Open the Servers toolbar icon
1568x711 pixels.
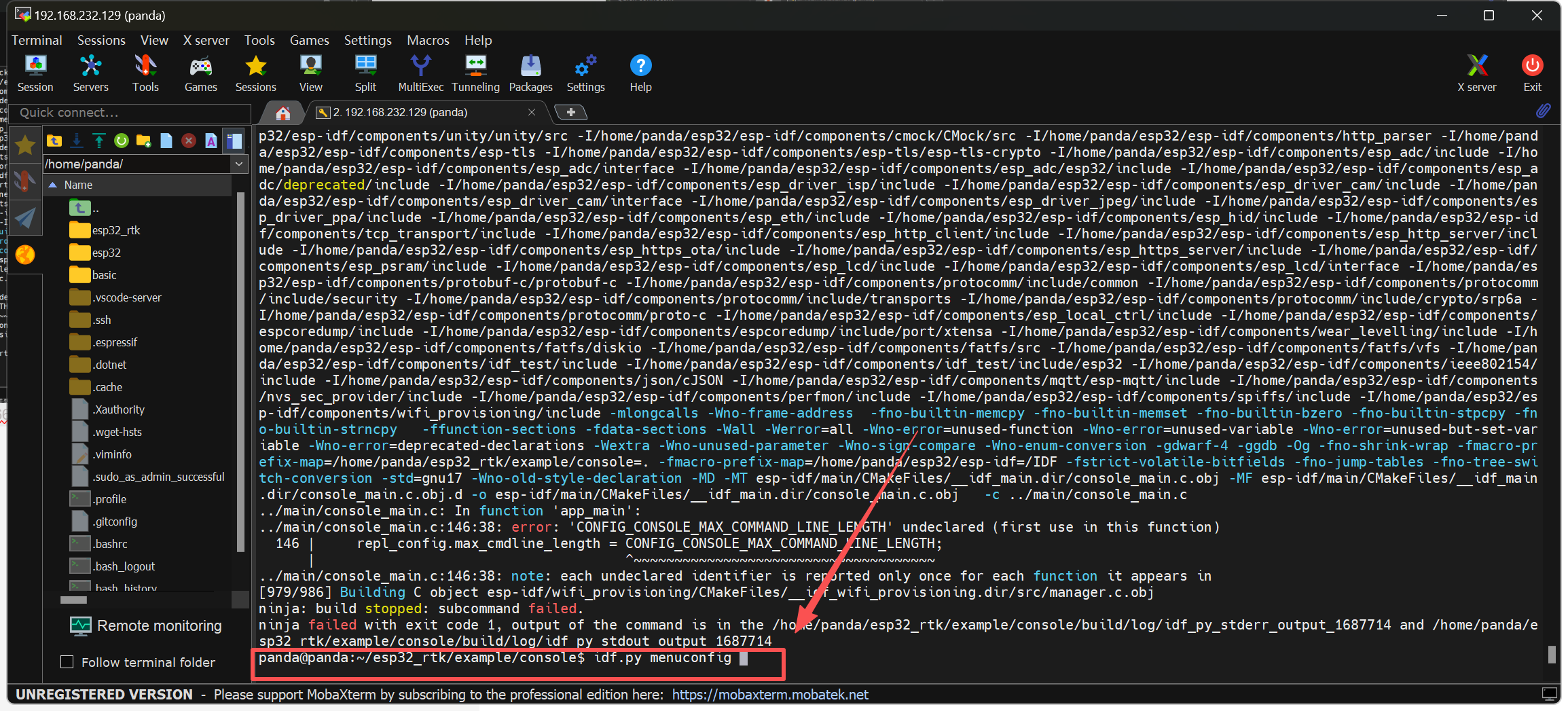pos(90,73)
